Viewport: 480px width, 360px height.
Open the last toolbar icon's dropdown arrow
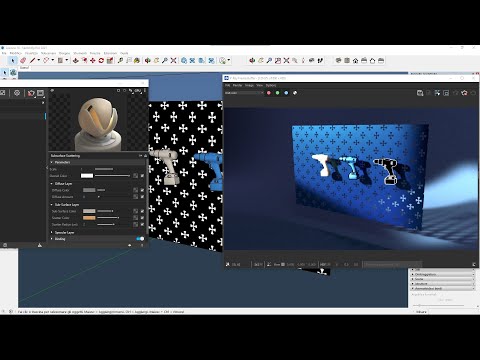coord(229,60)
